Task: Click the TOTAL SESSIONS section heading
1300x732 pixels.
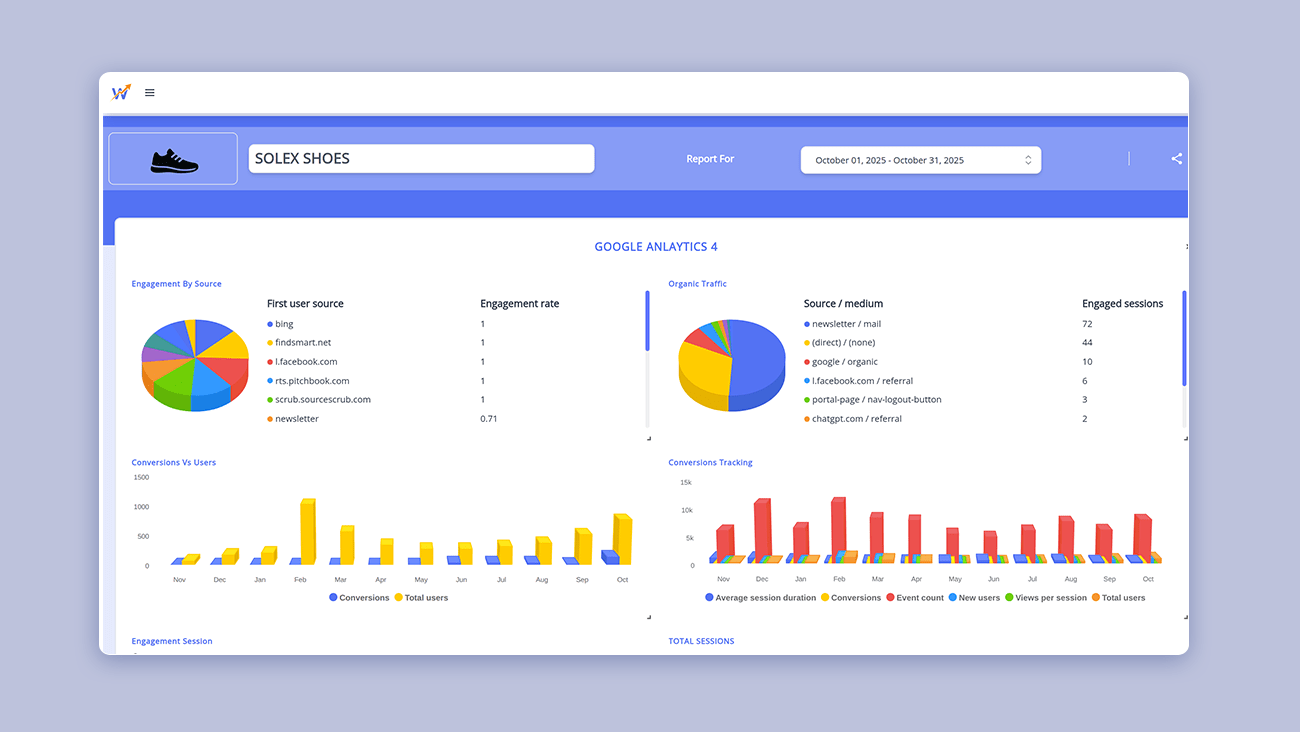Action: coord(701,641)
